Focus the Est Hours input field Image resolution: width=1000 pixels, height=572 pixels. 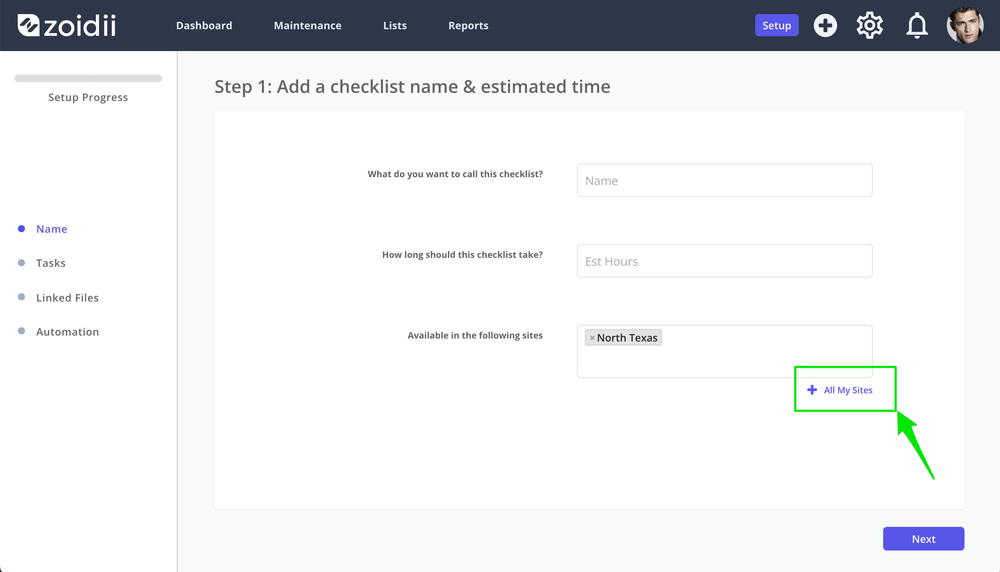(x=724, y=261)
